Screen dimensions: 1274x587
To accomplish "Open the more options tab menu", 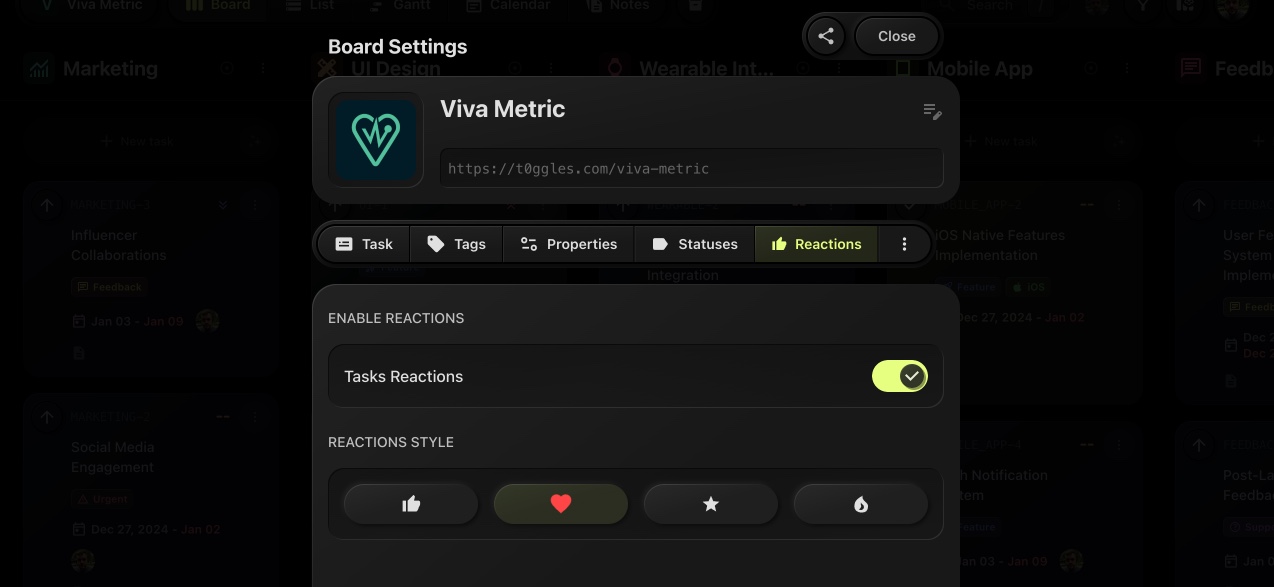I will [x=904, y=244].
